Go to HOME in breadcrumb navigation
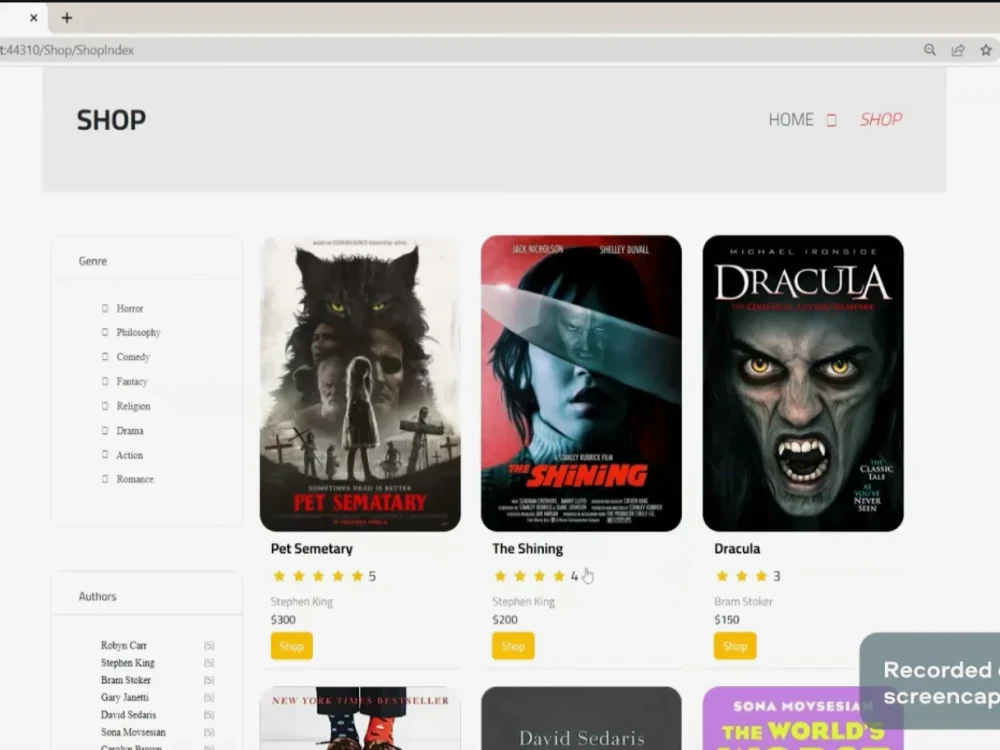The image size is (1000, 750). point(791,119)
